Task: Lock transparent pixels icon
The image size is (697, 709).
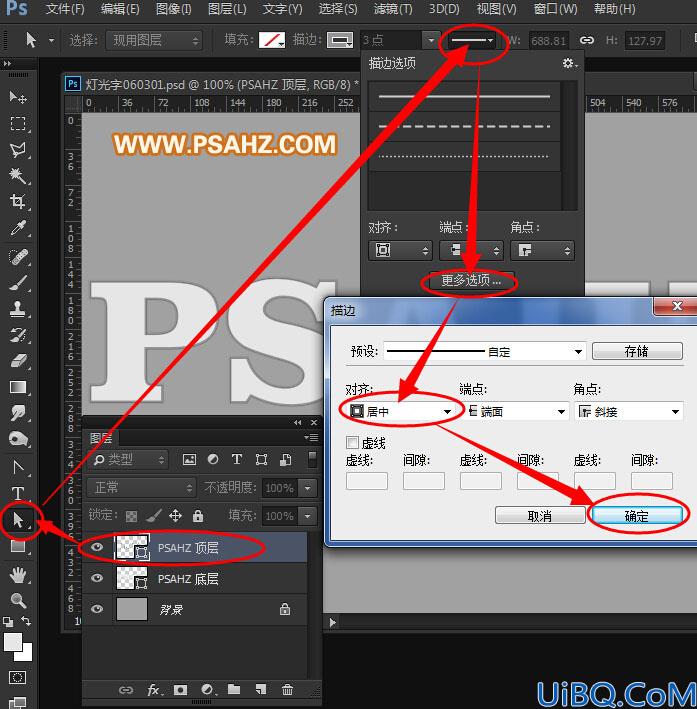Action: 131,516
